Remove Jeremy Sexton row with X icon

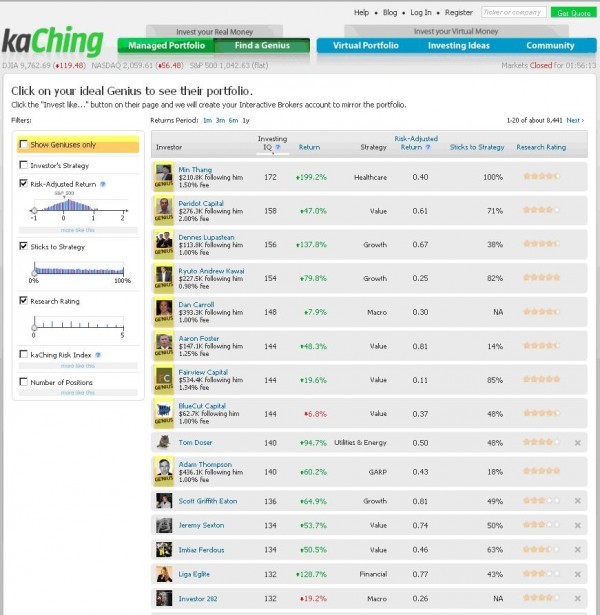[x=577, y=525]
